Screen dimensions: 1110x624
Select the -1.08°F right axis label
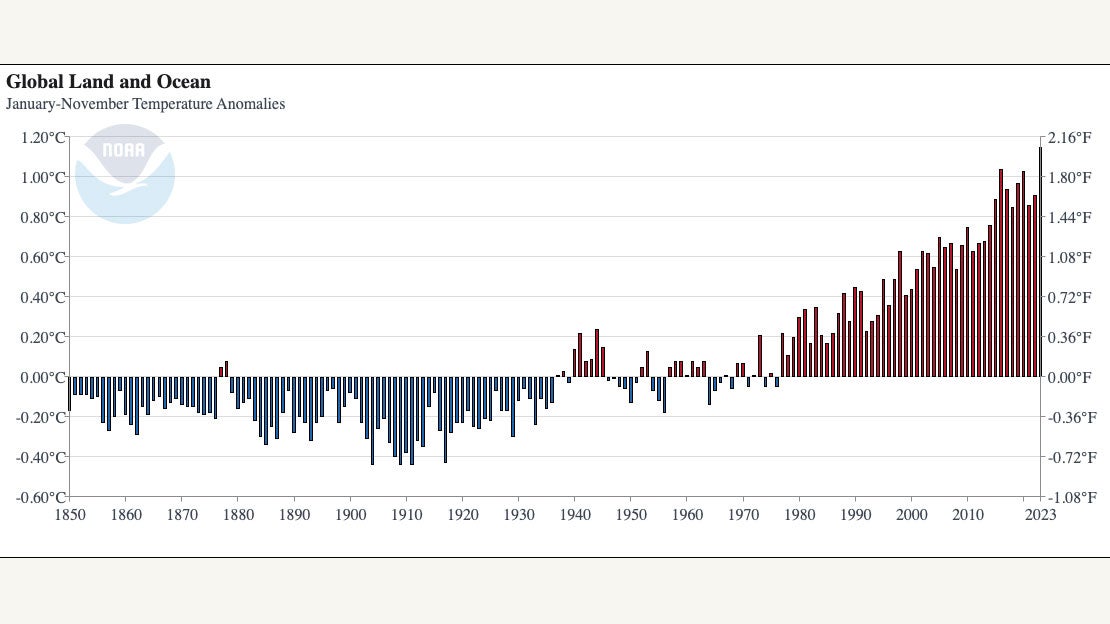(1071, 497)
